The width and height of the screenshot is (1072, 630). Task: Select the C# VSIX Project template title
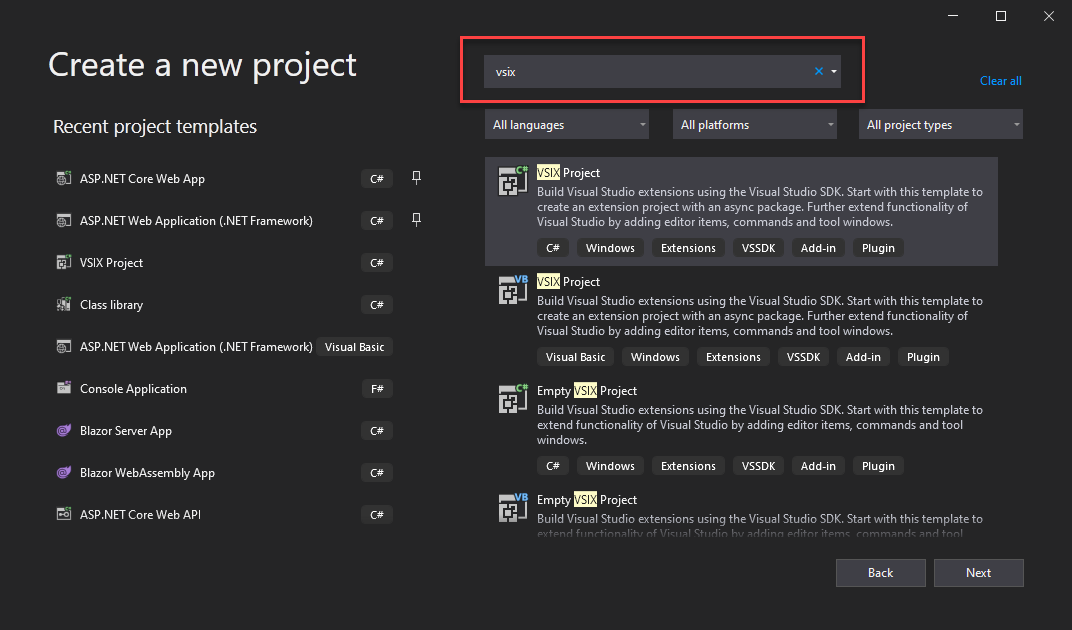tap(568, 172)
